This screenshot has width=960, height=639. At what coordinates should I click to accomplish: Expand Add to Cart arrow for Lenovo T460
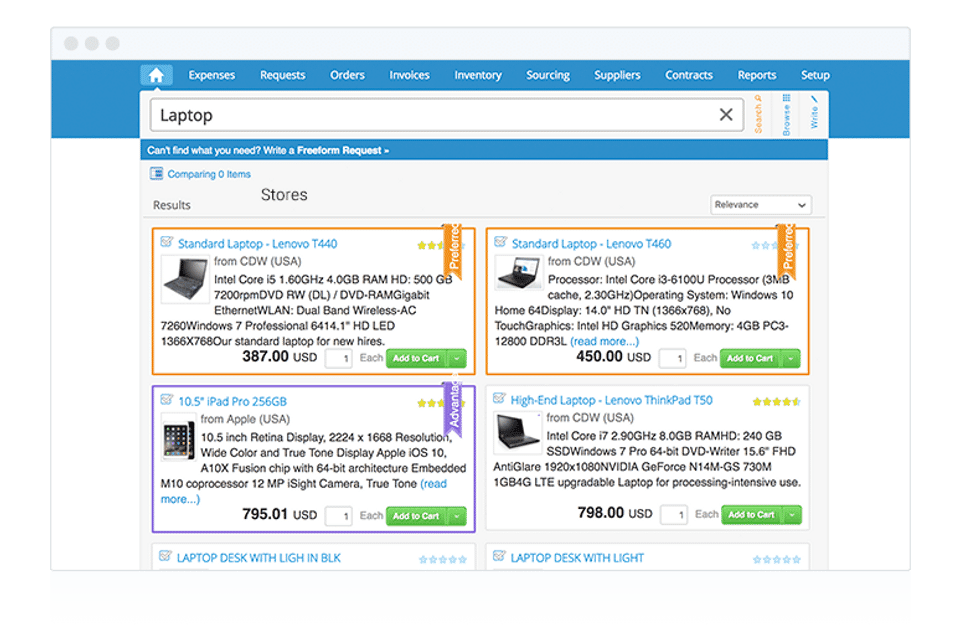(792, 358)
